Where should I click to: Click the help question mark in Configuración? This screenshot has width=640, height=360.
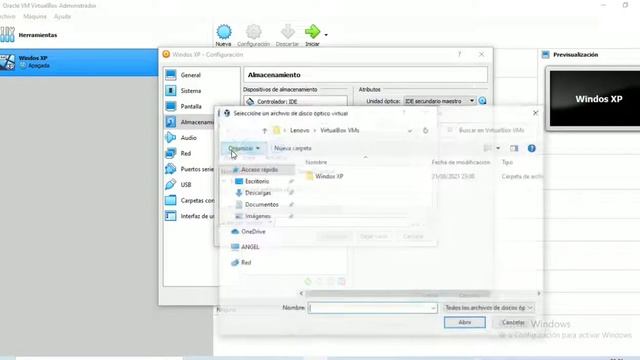[x=459, y=54]
